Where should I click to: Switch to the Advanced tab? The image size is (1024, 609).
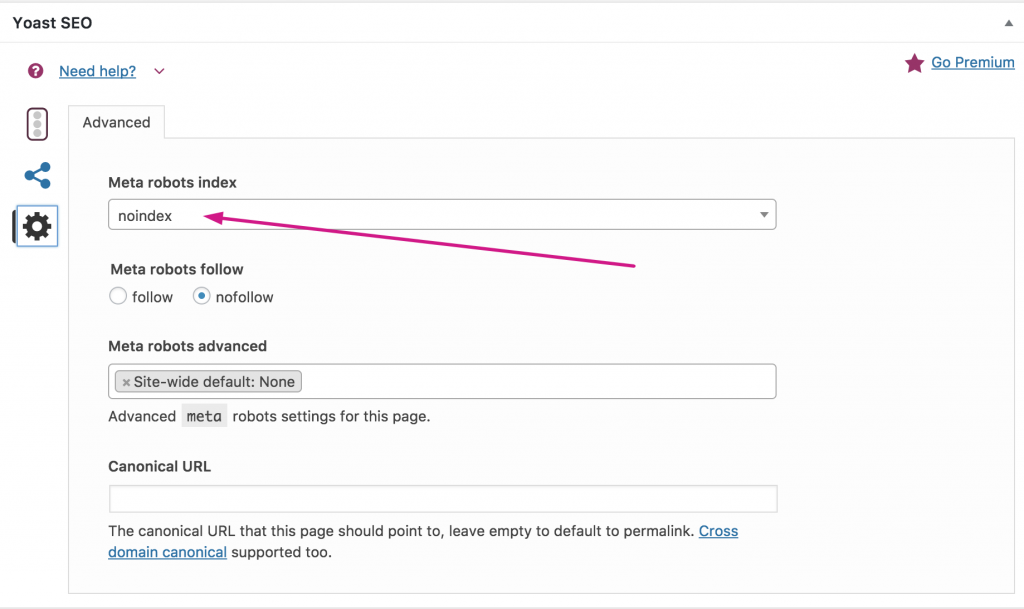(x=116, y=123)
